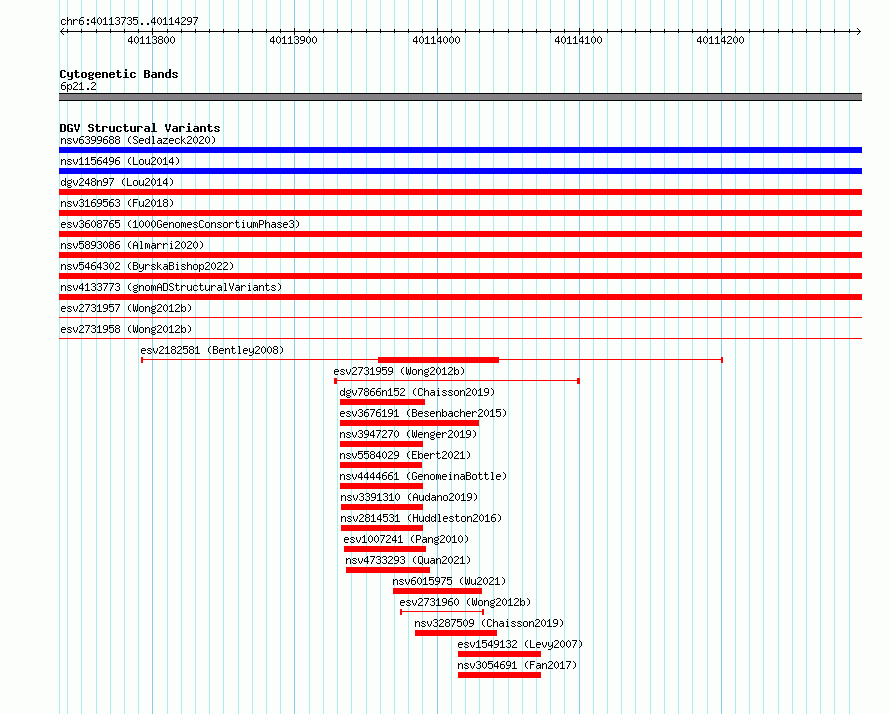Click the thick red segment of esv2182581
The height and width of the screenshot is (714, 890).
click(438, 360)
